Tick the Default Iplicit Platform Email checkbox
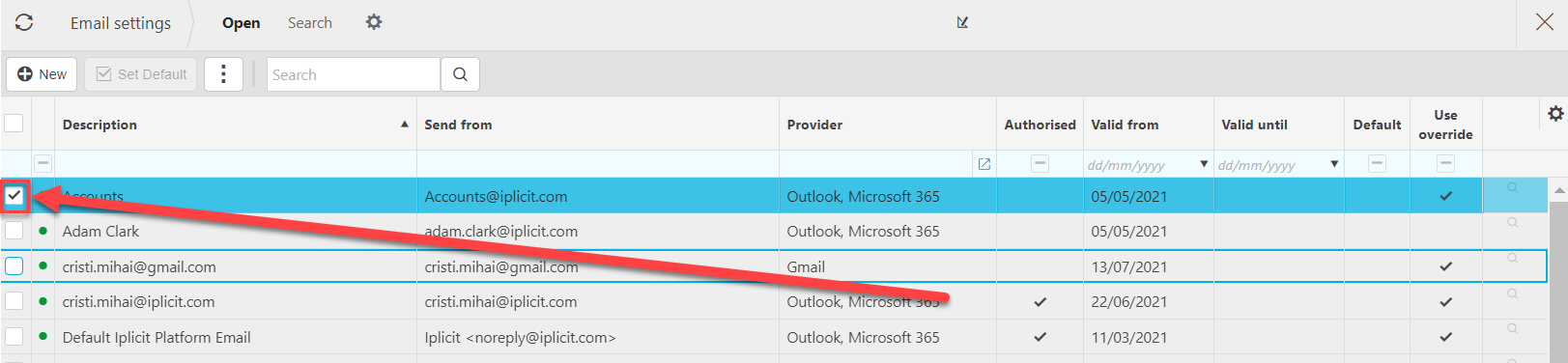Viewport: 1568px width, 363px height. click(x=14, y=337)
